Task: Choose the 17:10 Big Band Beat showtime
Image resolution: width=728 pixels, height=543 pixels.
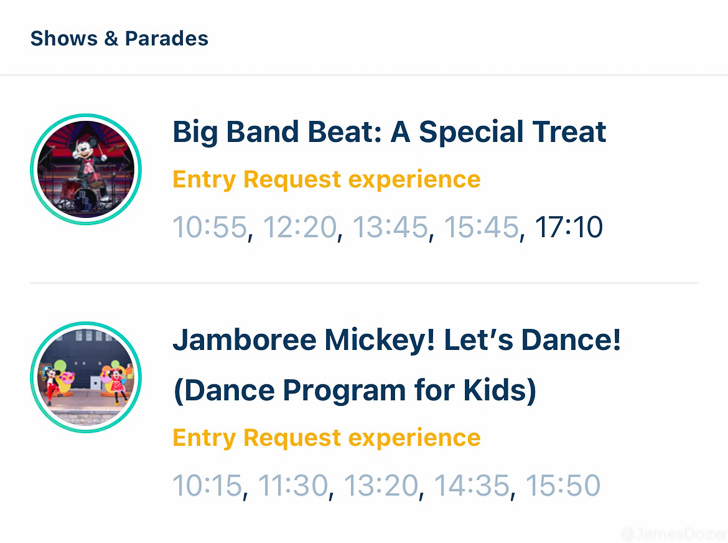Action: [x=569, y=227]
